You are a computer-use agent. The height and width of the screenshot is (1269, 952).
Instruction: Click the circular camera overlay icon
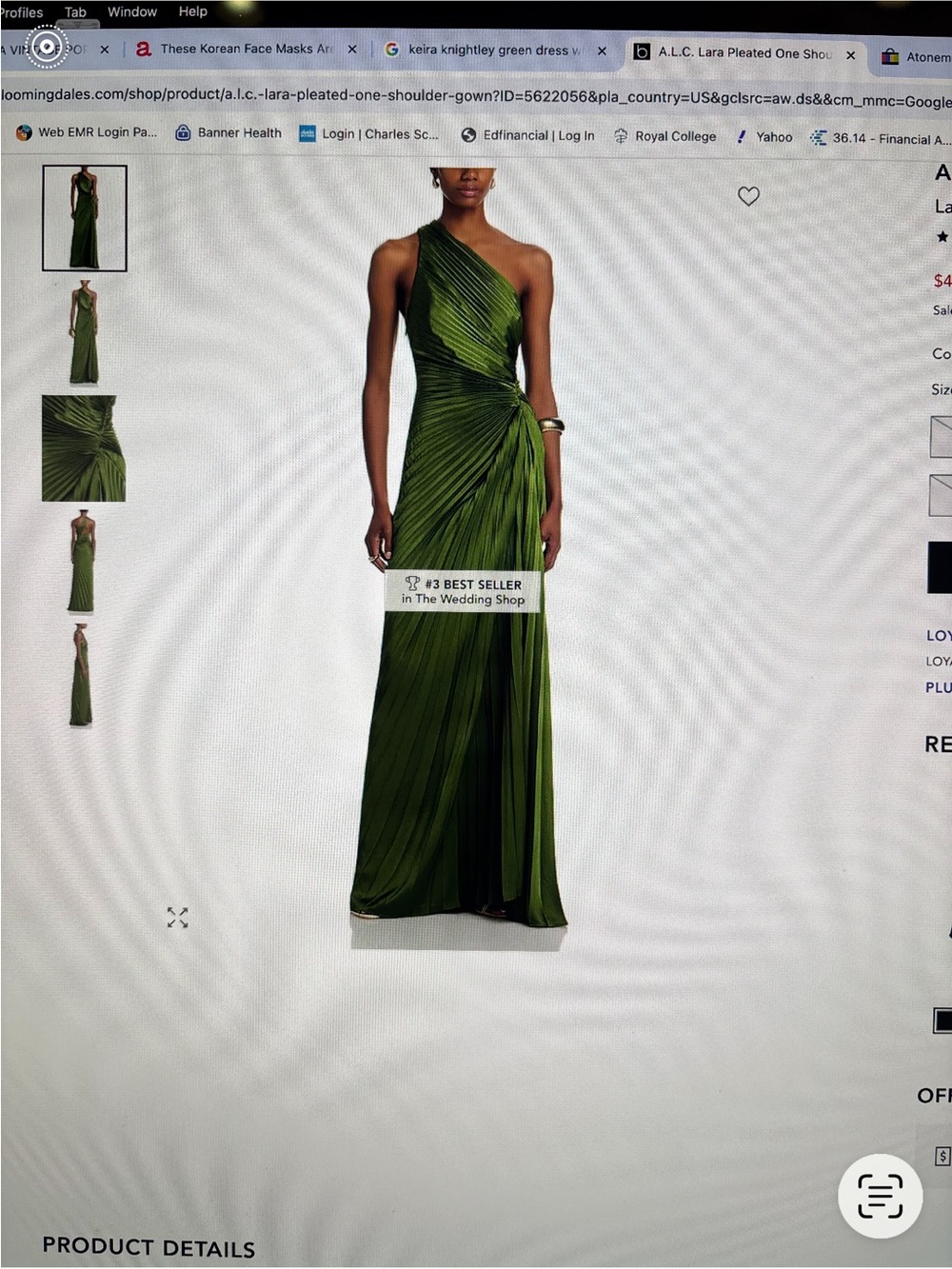(46, 47)
